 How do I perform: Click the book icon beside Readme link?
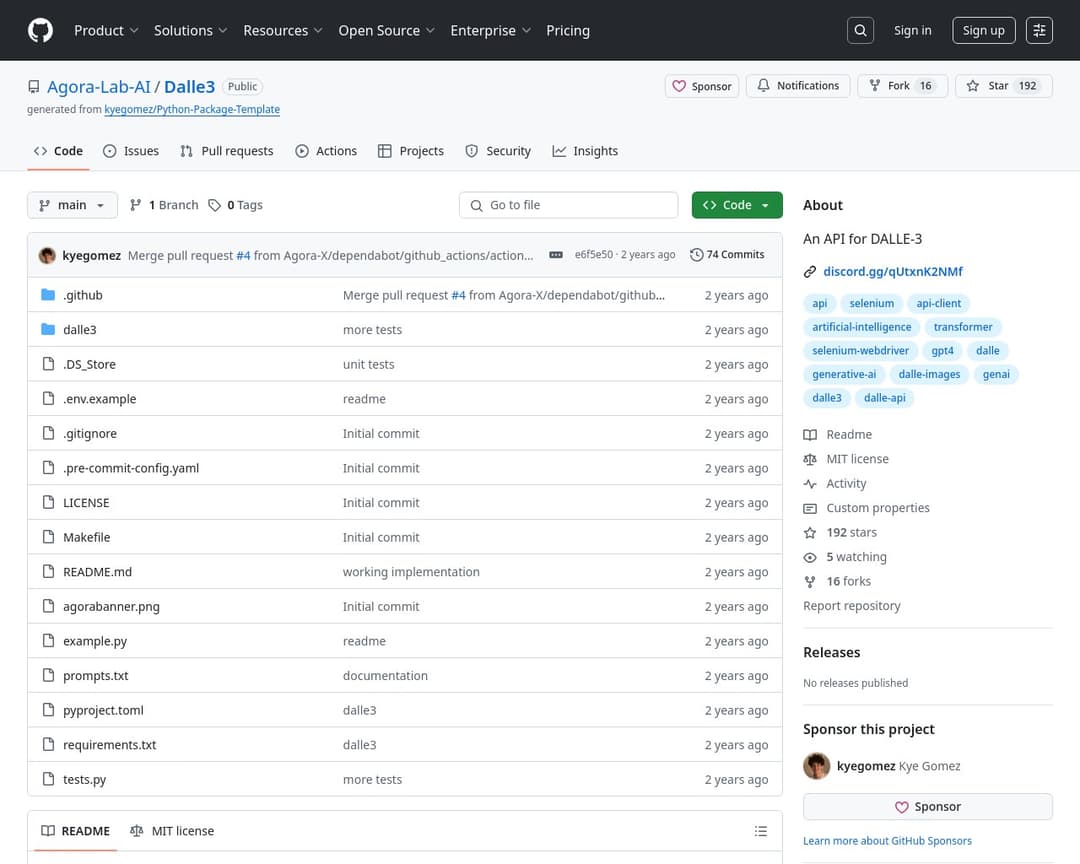810,435
